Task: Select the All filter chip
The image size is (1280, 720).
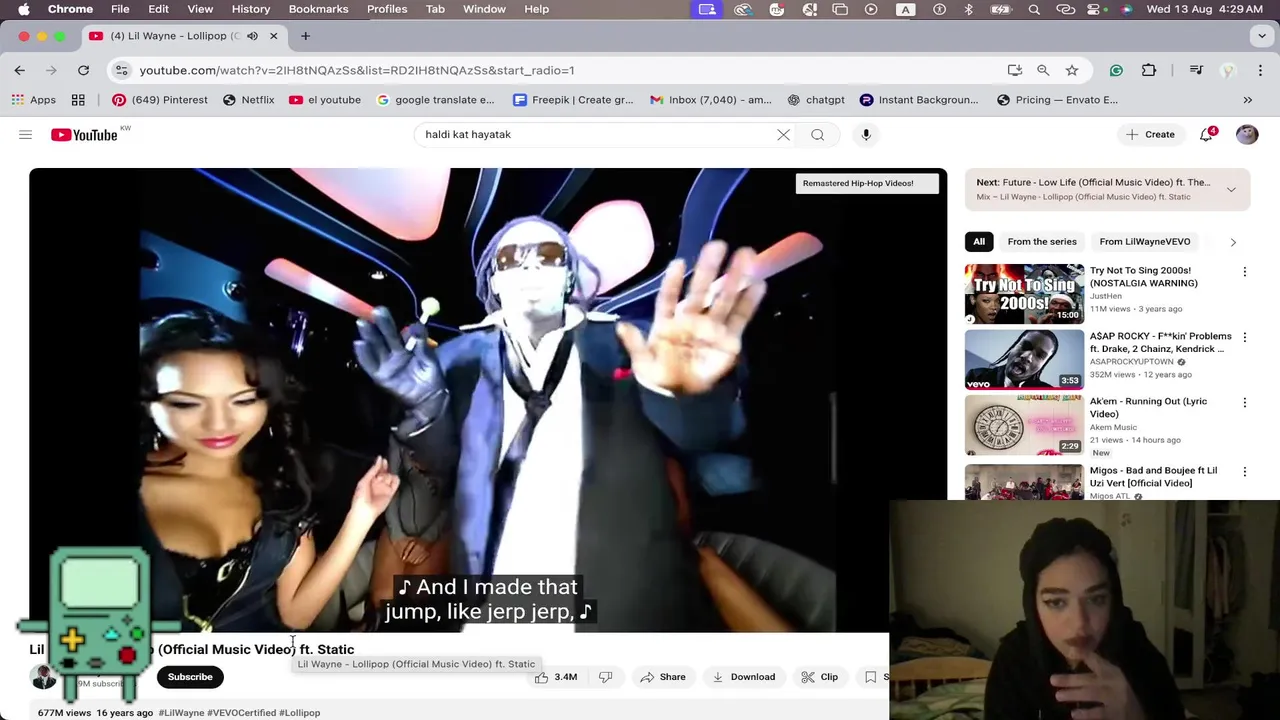Action: click(x=979, y=241)
